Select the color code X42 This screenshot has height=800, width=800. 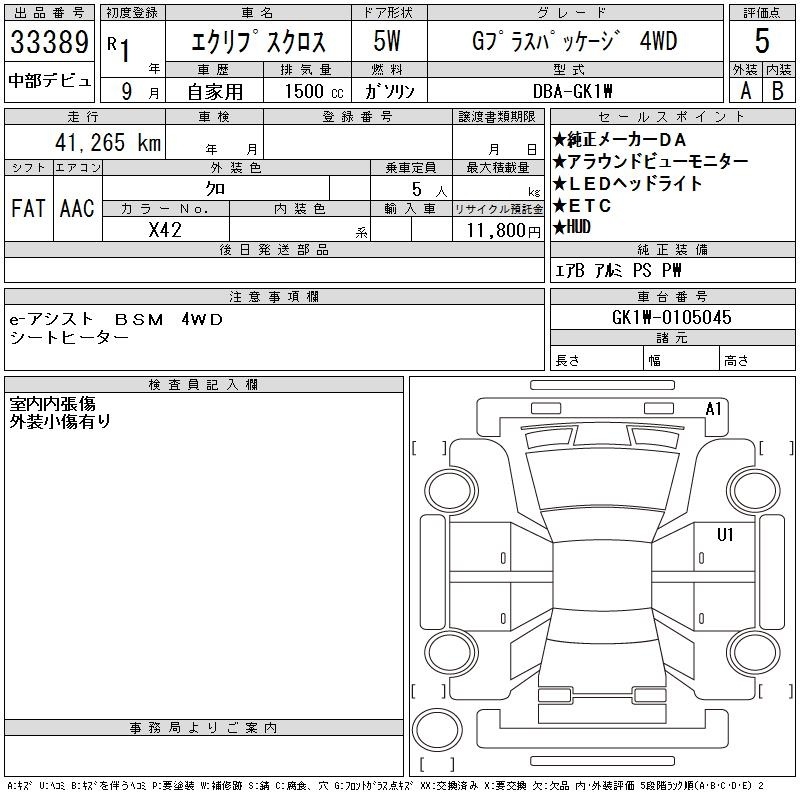click(x=165, y=229)
